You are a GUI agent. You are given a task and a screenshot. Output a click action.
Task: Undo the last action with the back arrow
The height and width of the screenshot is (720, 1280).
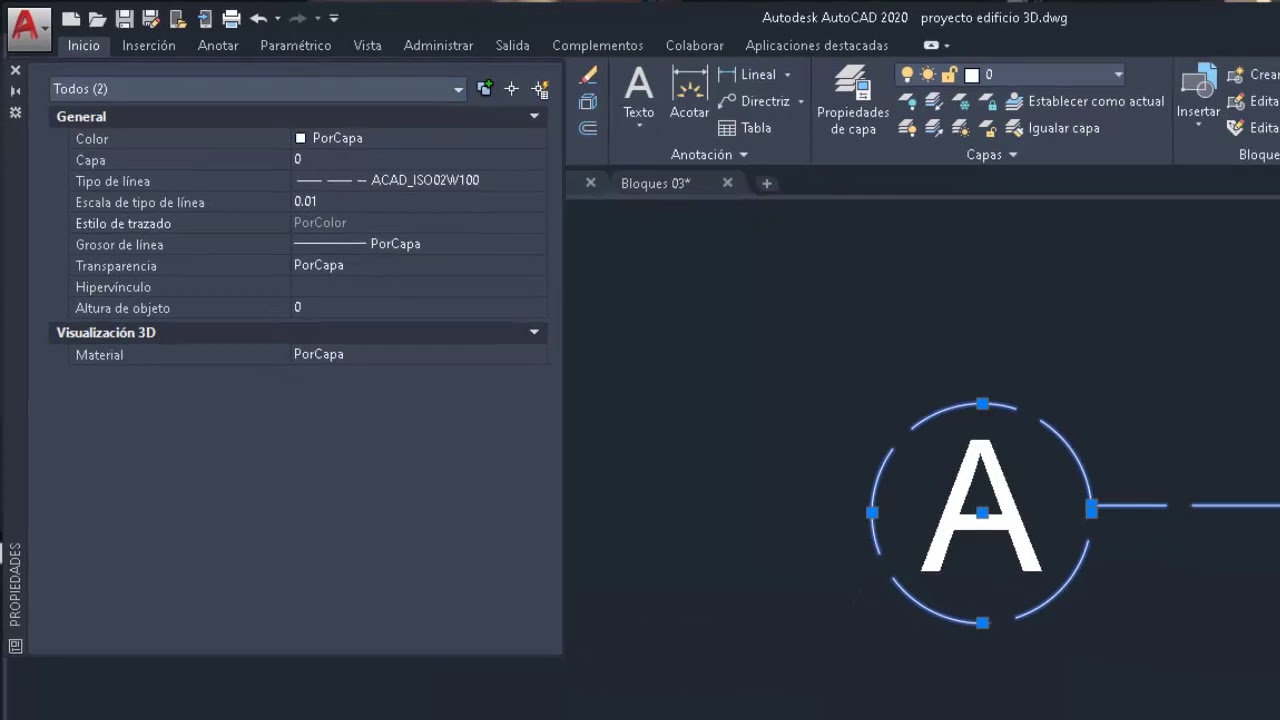click(259, 18)
